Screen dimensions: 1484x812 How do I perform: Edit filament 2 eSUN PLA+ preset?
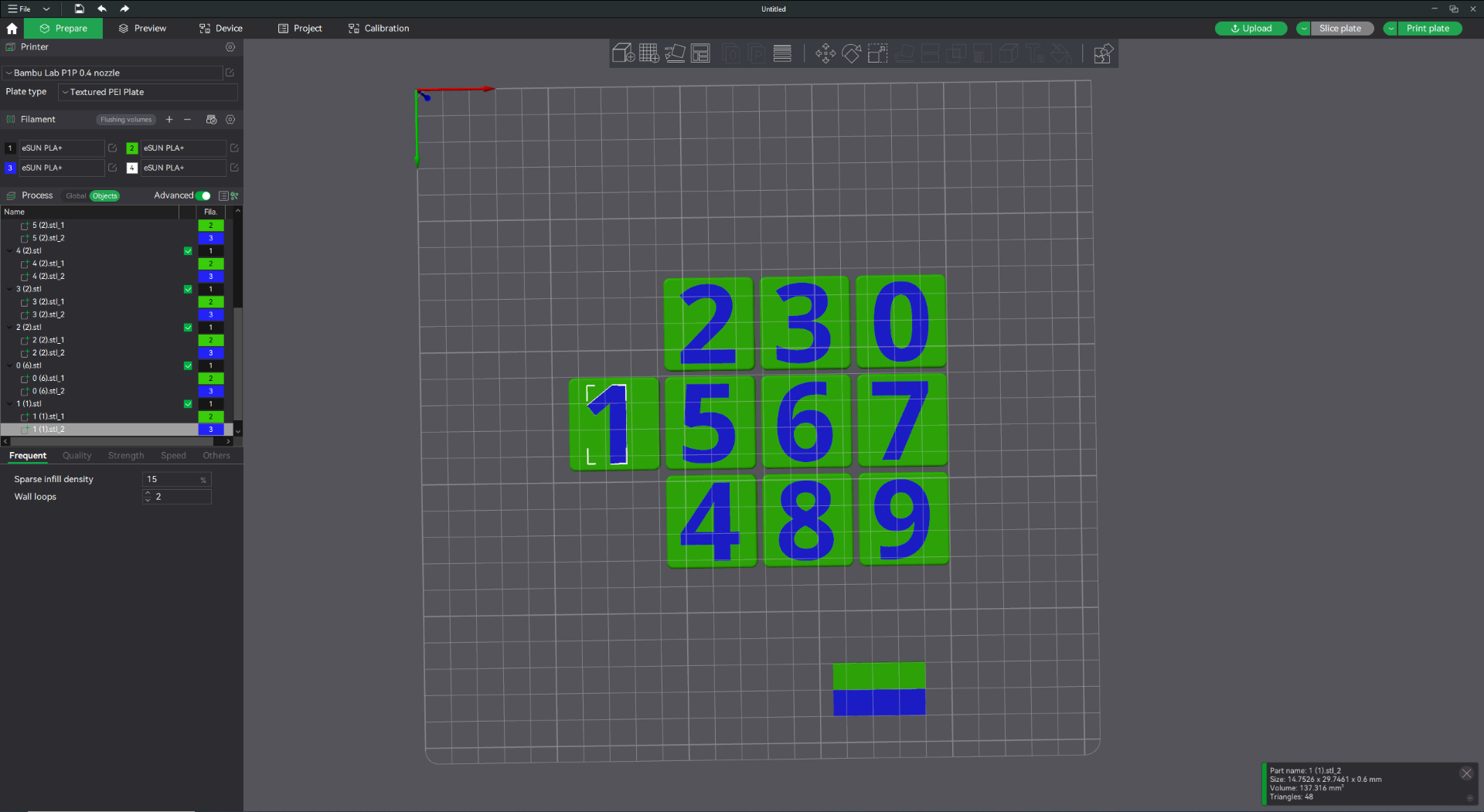tap(235, 148)
